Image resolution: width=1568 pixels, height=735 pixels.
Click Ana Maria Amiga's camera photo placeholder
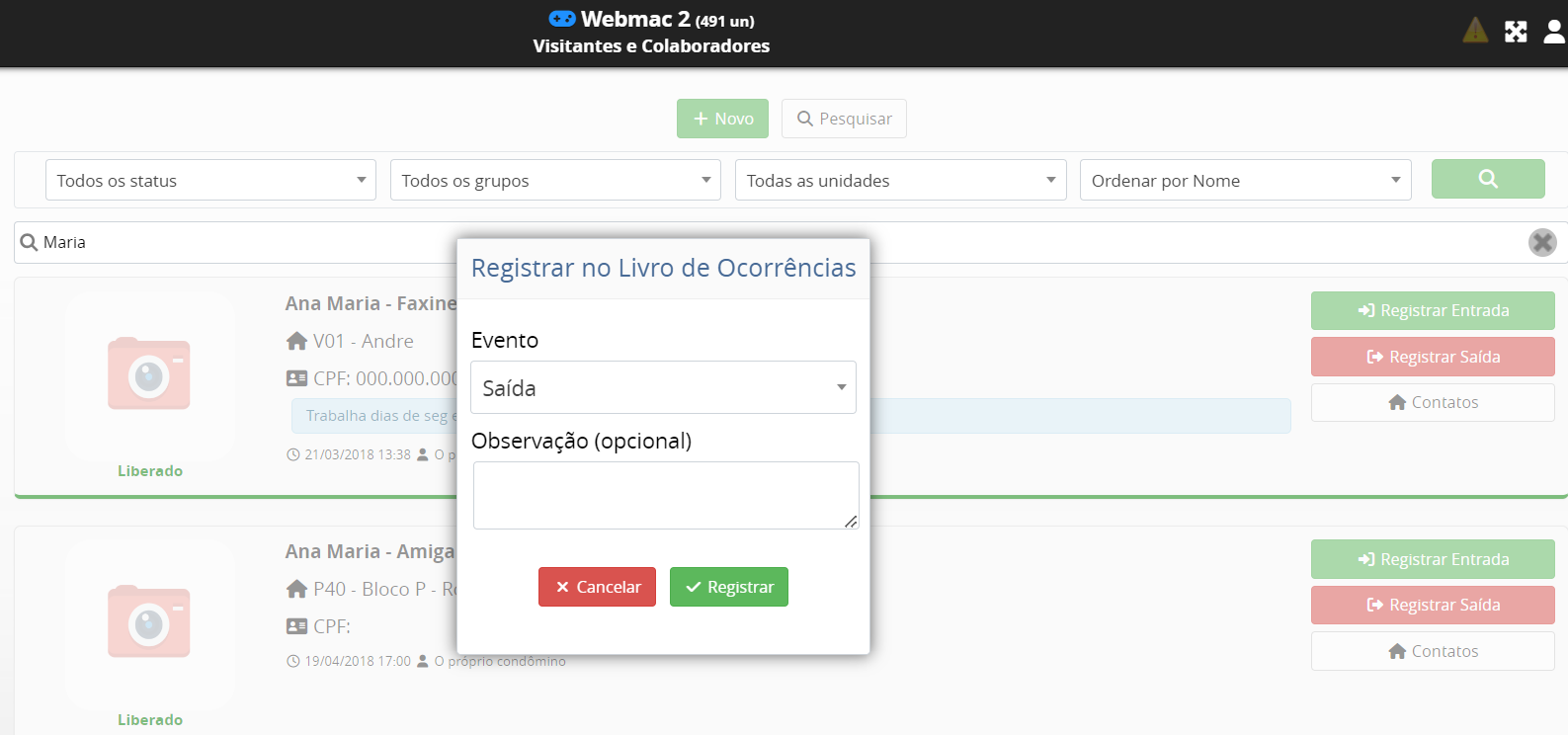pos(149,622)
